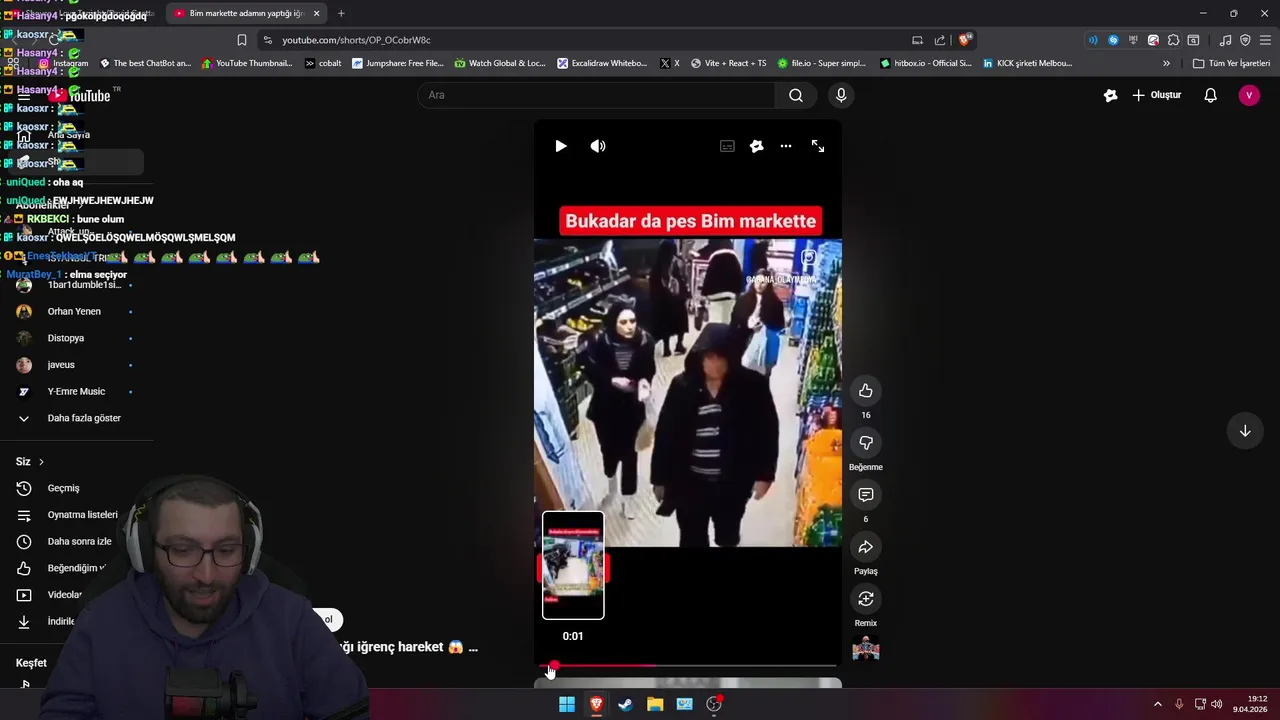Open the cobalt bookmark
The width and height of the screenshot is (1280, 720).
(x=323, y=63)
